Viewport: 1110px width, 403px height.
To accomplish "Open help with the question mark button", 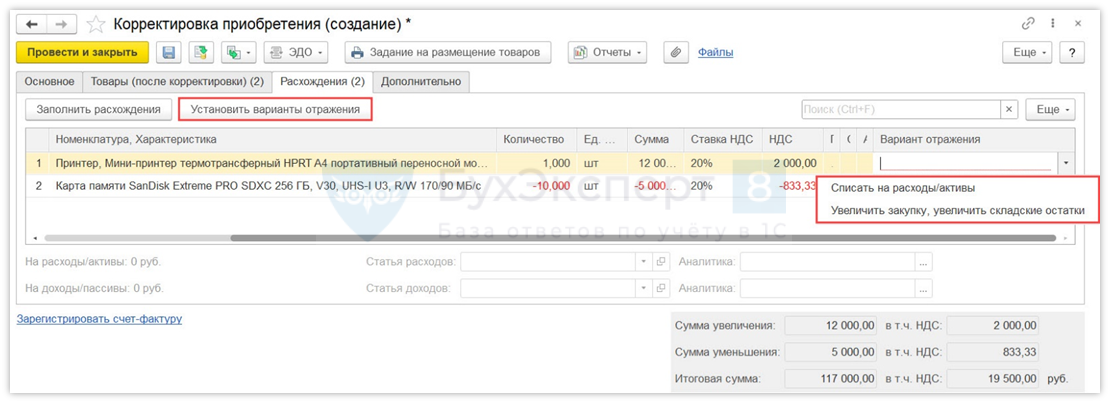I will [1072, 52].
